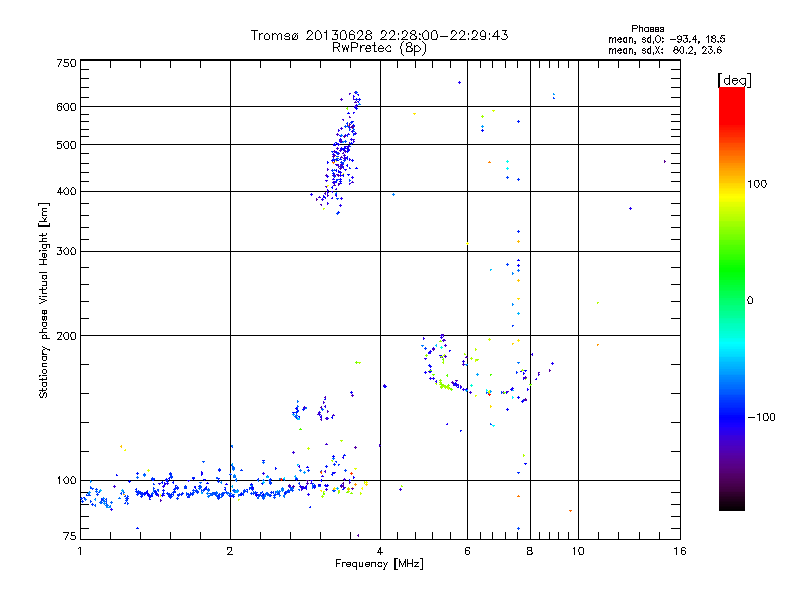Viewport: 800px width, 600px height.
Task: Click the colorbar tick label '100'
Action: click(x=757, y=184)
